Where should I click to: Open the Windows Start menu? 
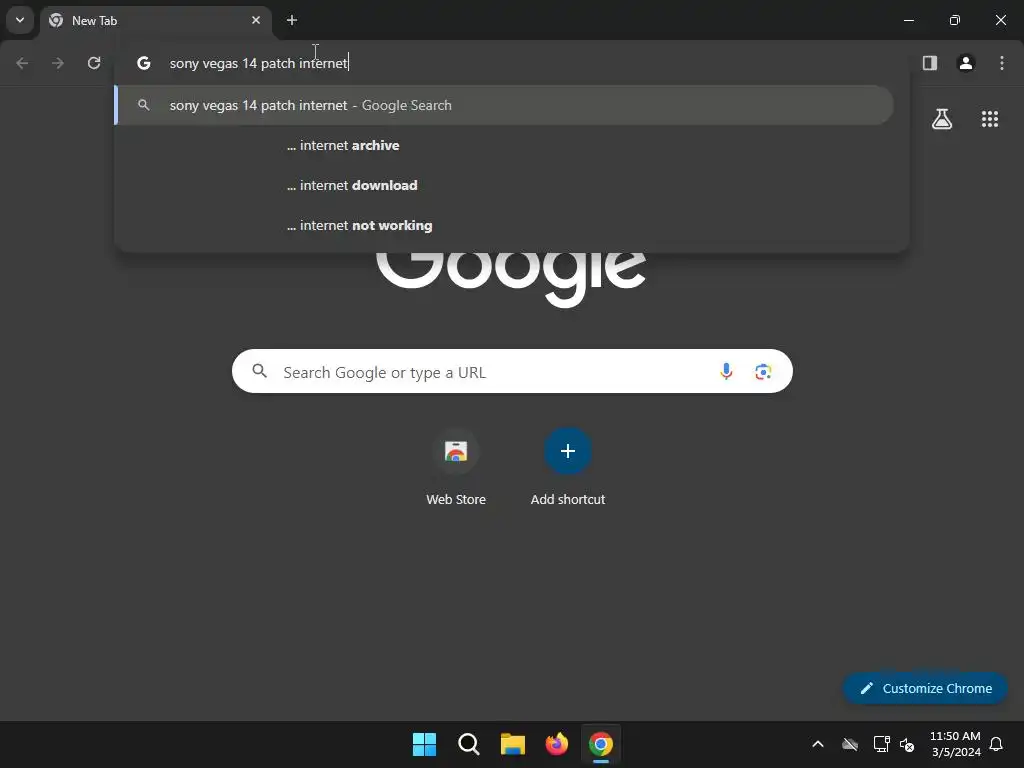424,744
